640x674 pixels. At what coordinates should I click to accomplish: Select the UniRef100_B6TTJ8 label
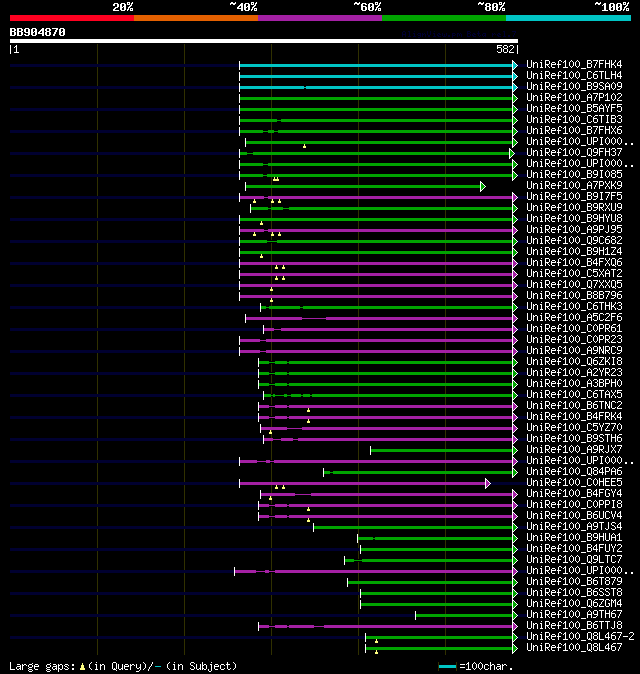point(574,626)
